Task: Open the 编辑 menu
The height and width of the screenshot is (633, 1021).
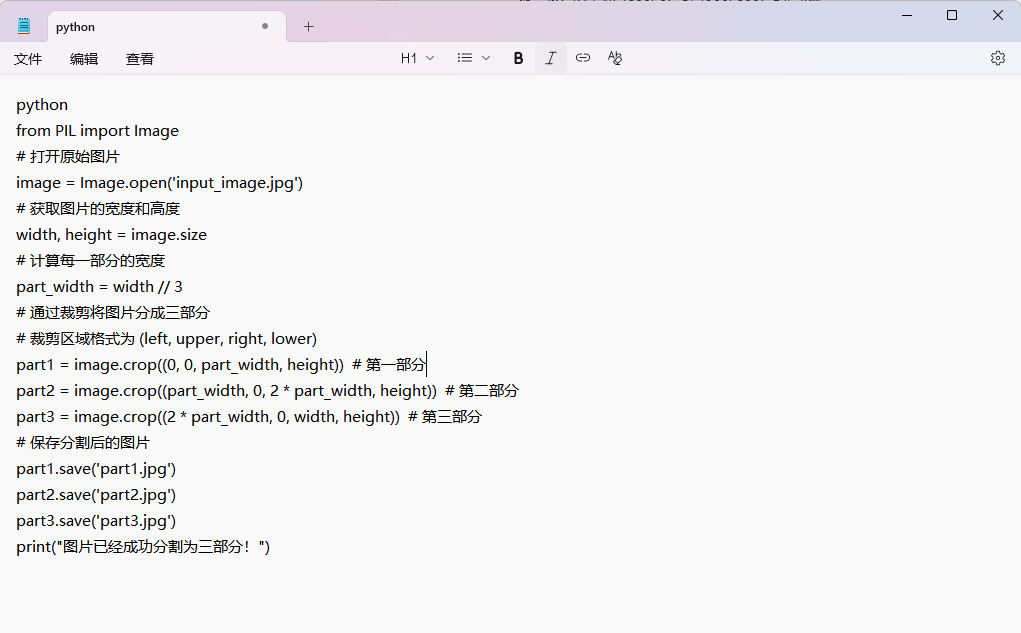Action: pos(84,59)
